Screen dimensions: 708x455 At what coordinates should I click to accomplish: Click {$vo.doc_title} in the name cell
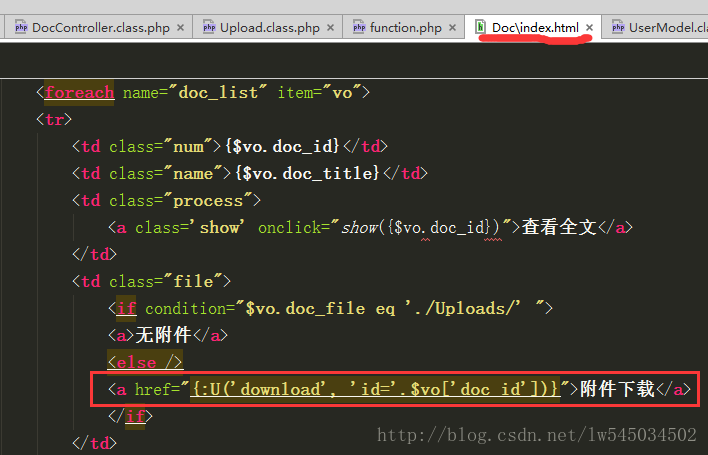[307, 173]
